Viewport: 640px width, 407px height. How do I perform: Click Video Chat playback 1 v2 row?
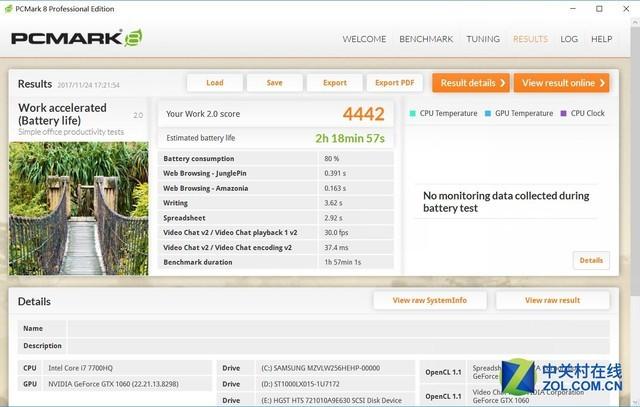(276, 232)
